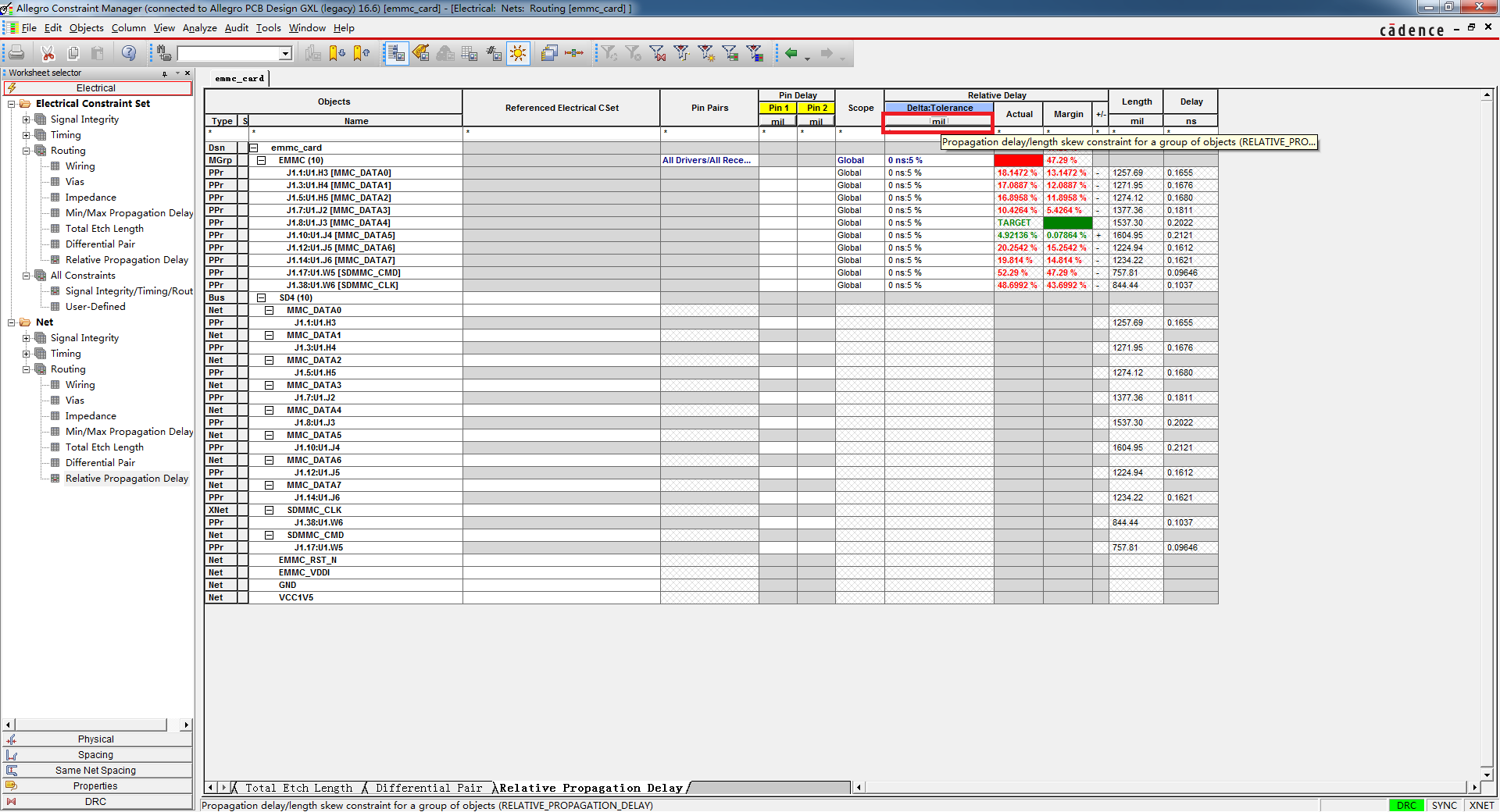Click the highlighted worksheet grid toolbar icon
This screenshot has width=1500, height=812.
[397, 53]
